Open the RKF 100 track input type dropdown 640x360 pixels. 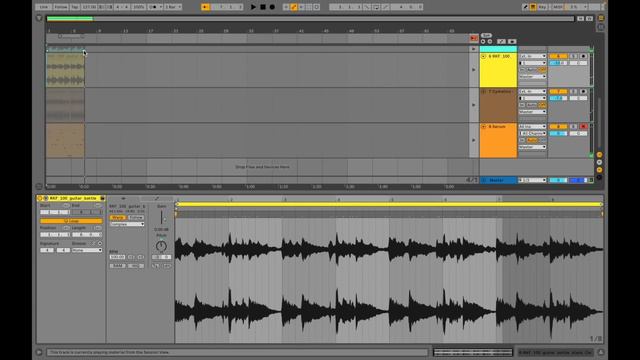(x=532, y=56)
